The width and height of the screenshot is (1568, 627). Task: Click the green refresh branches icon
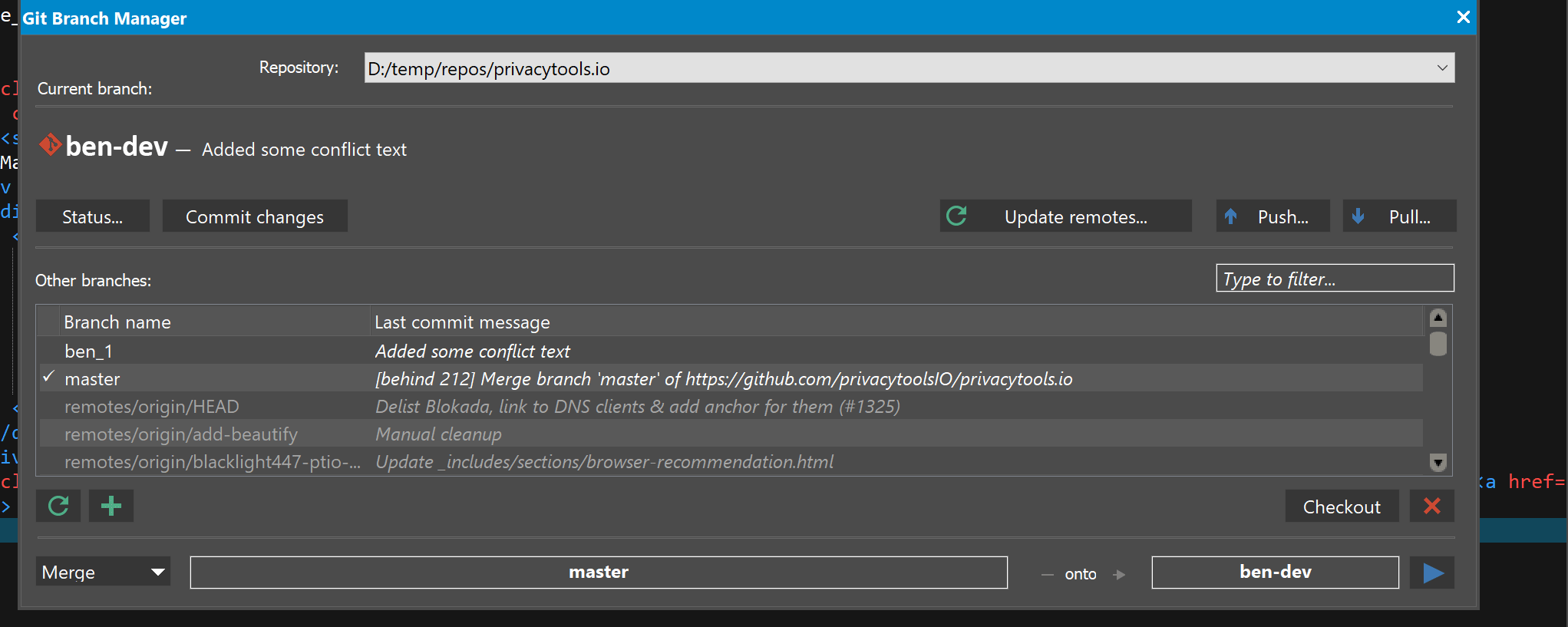coord(58,507)
